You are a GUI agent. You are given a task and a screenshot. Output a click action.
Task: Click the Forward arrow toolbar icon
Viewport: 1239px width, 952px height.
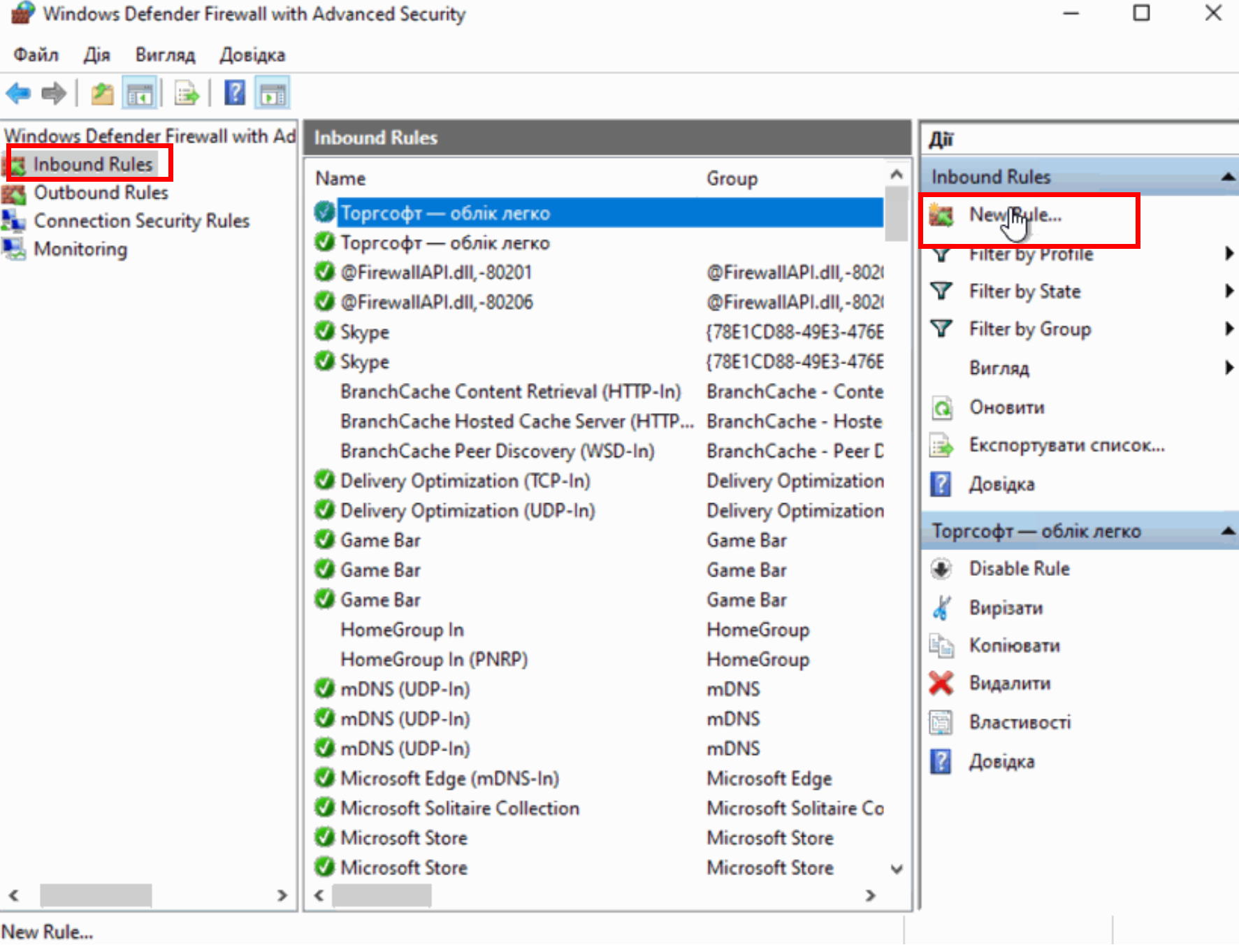(x=54, y=93)
